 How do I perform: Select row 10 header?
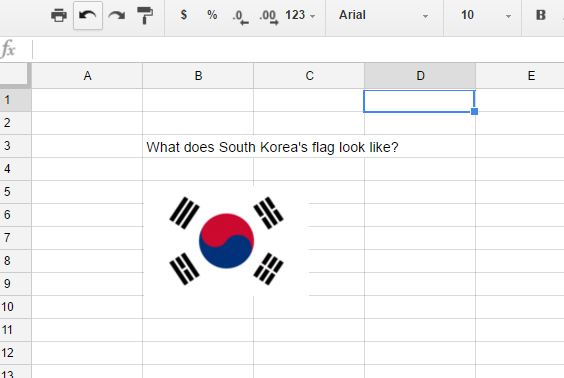pyautogui.click(x=15, y=307)
